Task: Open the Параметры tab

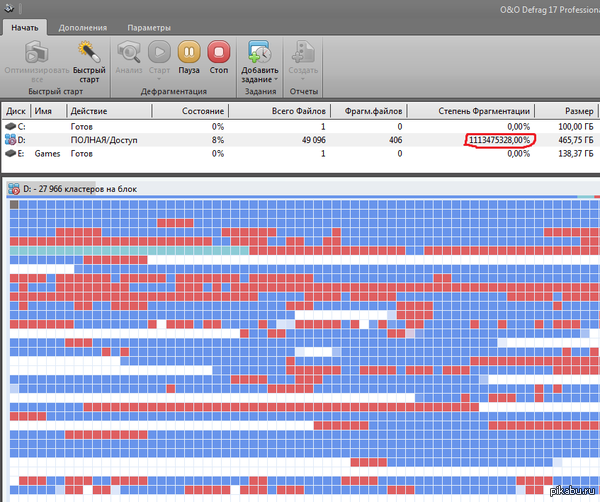Action: pyautogui.click(x=147, y=27)
